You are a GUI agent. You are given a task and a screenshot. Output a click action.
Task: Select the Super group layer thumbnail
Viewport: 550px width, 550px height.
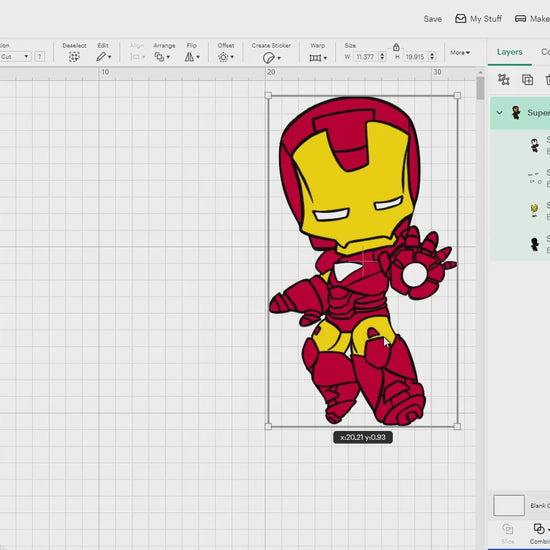516,113
